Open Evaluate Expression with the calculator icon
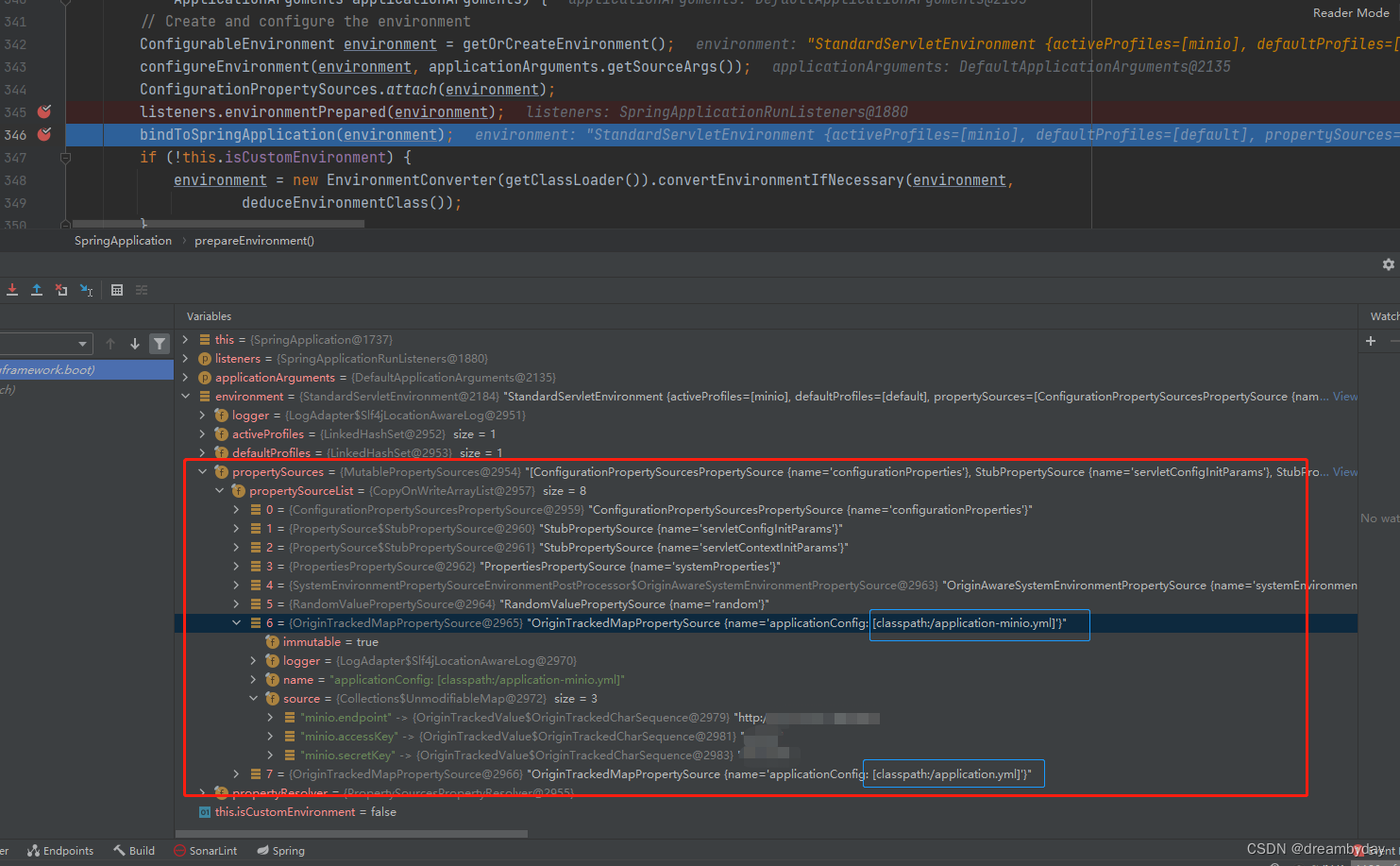The width and height of the screenshot is (1400, 866). tap(117, 289)
